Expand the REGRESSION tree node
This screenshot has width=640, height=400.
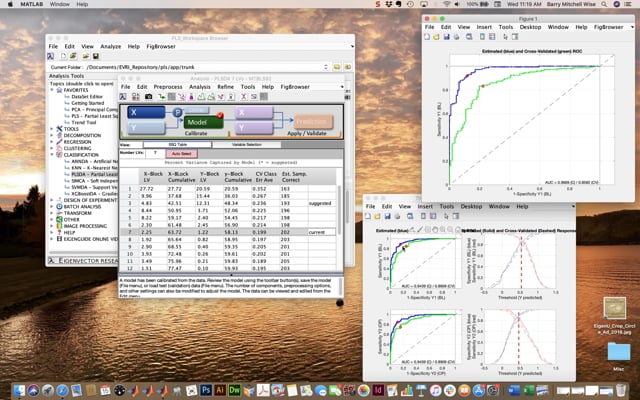(52, 142)
